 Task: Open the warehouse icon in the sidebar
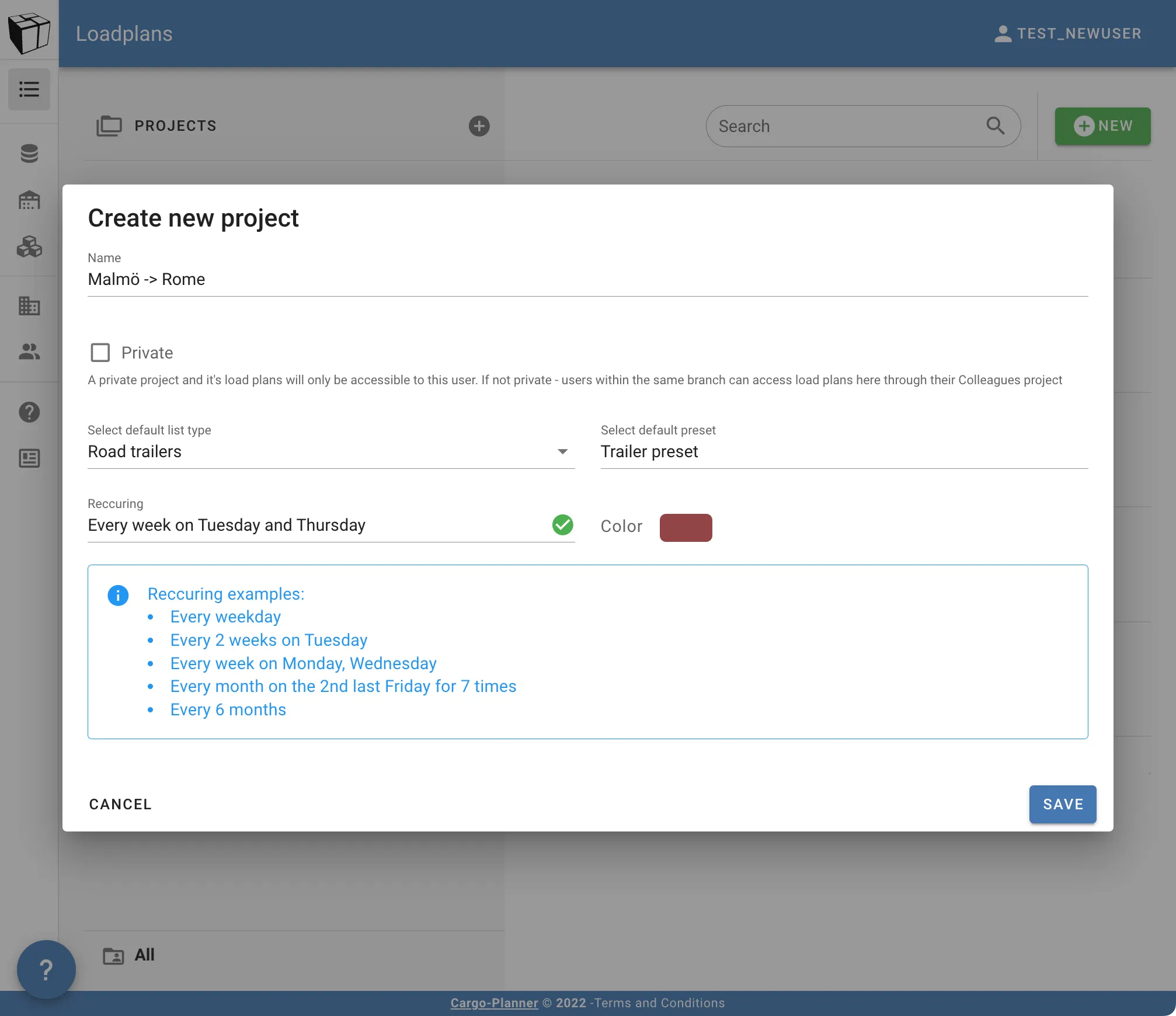tap(29, 200)
